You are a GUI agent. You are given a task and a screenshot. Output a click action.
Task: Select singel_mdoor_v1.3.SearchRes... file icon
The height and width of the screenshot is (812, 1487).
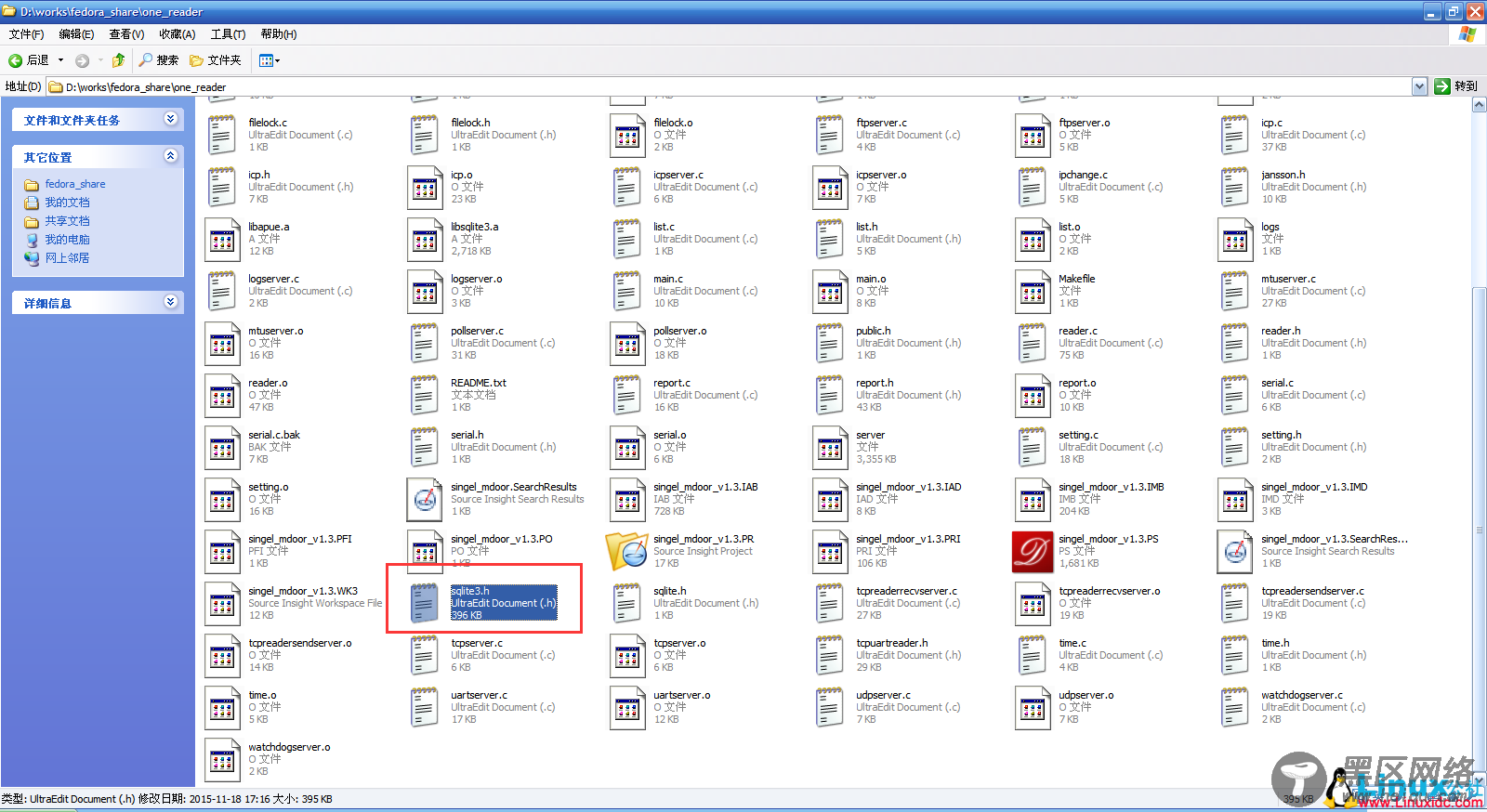point(1235,552)
